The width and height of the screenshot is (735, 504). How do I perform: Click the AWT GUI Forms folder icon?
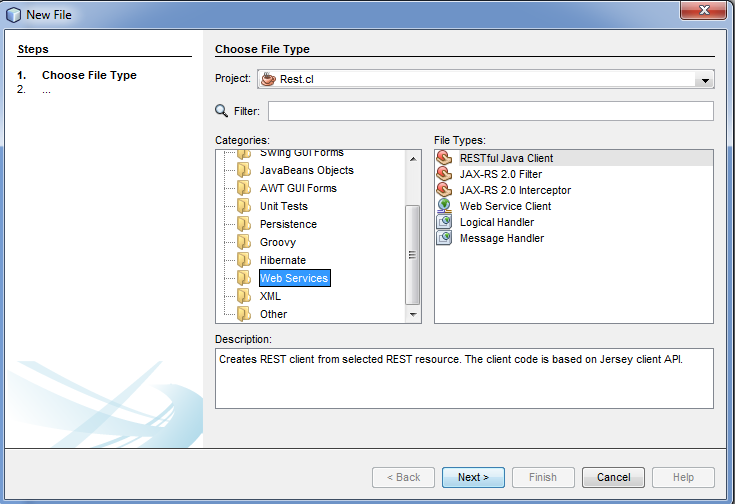pyautogui.click(x=244, y=188)
